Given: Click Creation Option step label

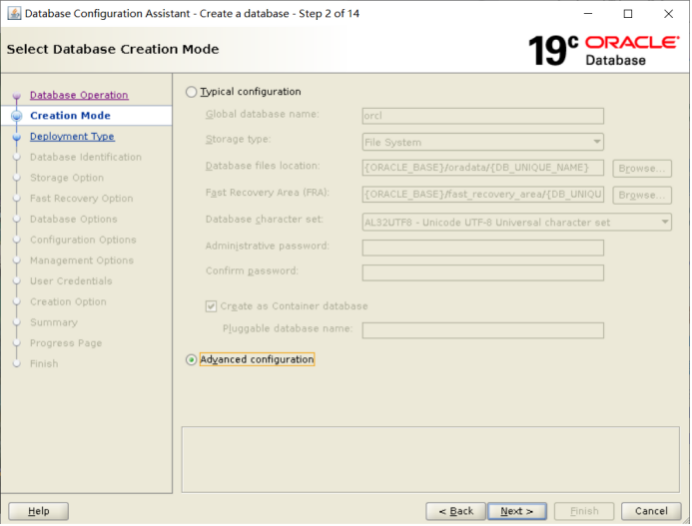Looking at the screenshot, I should (x=68, y=302).
